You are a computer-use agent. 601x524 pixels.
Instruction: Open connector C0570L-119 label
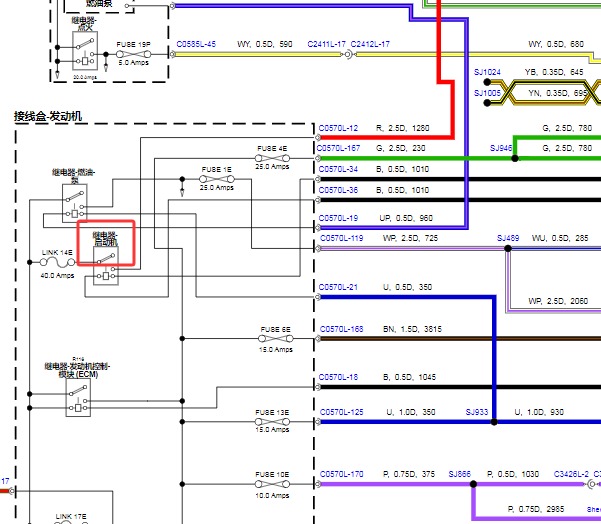[x=342, y=238]
